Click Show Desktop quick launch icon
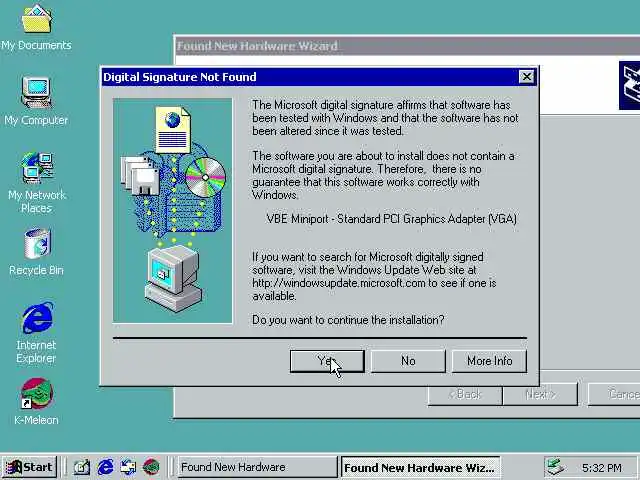The width and height of the screenshot is (640, 480). click(x=82, y=467)
